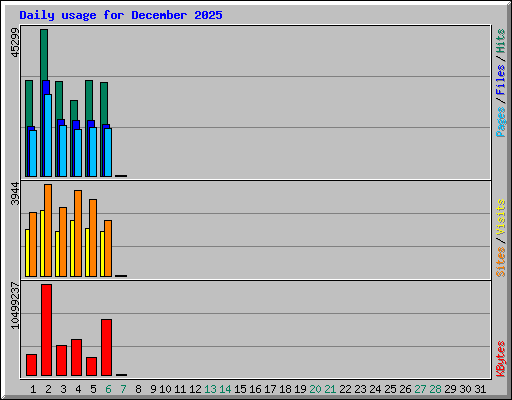Click the red KBytes bar for day 2
Image resolution: width=512 pixels, height=400 pixels.
pyautogui.click(x=46, y=330)
